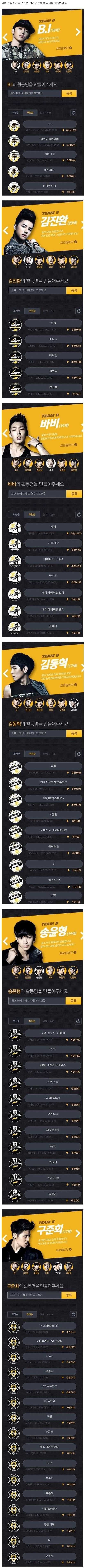Image resolution: width=85 pixels, height=1568 pixels.
Task: Switch 김진환 list to 추천순 tab
Action: coord(31,311)
